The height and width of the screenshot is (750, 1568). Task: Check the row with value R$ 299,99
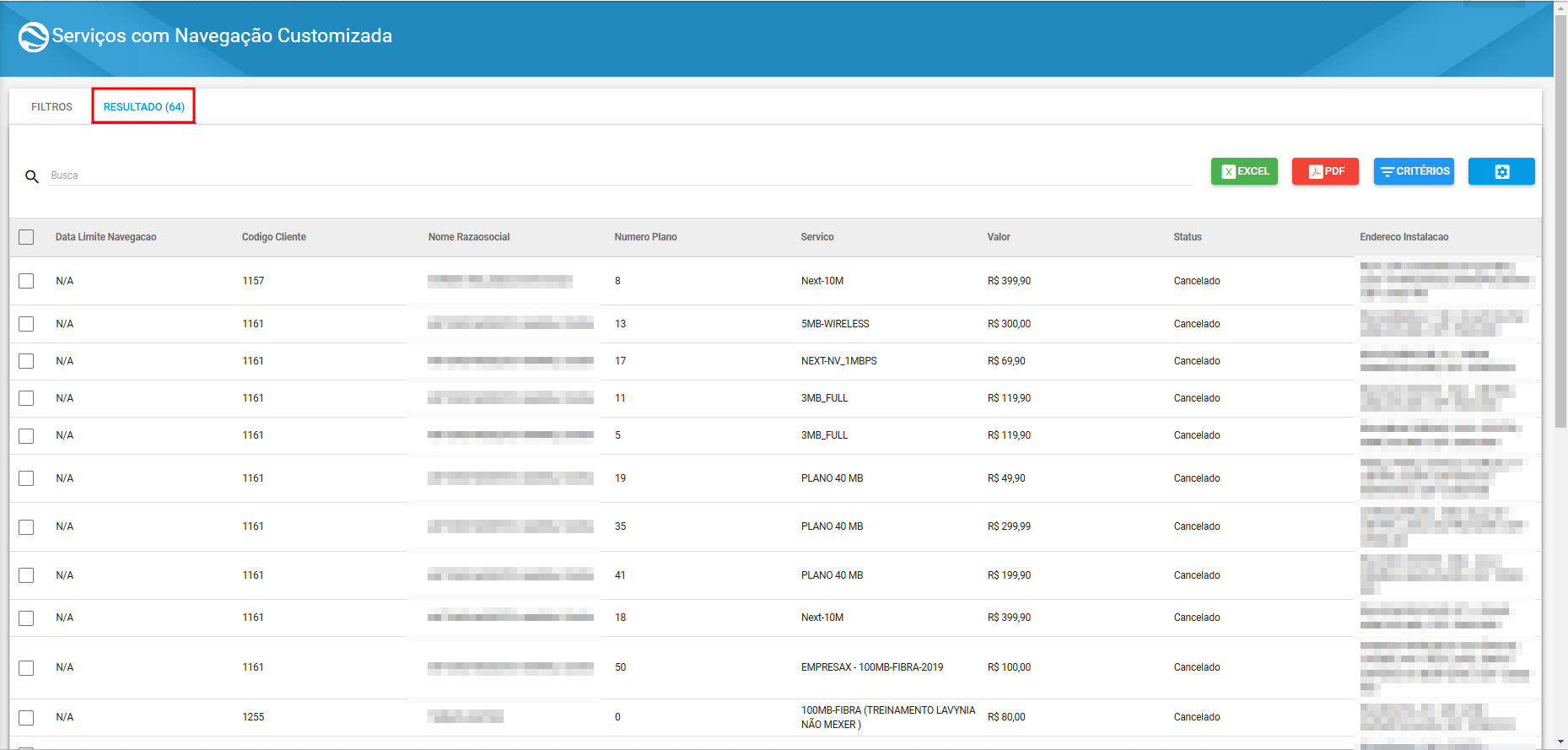tap(26, 527)
